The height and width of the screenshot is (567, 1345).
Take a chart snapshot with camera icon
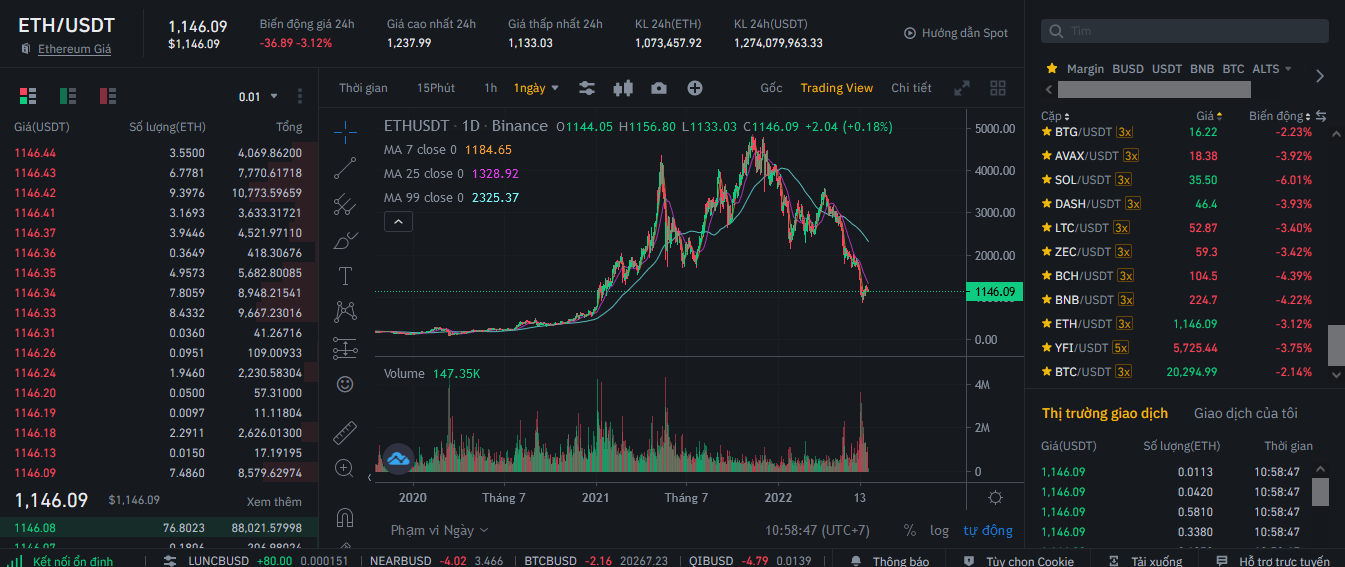658,88
